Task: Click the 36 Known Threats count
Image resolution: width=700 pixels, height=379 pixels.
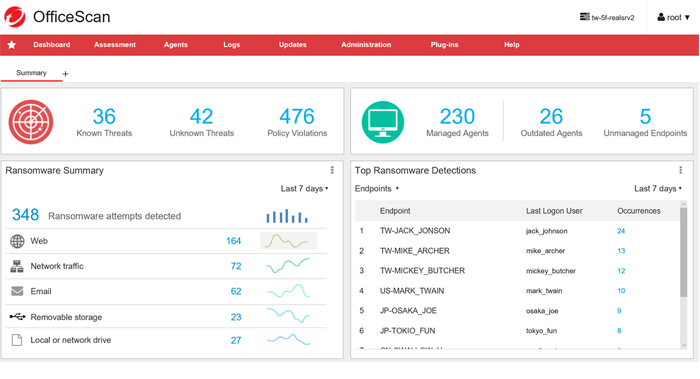Action: [104, 117]
